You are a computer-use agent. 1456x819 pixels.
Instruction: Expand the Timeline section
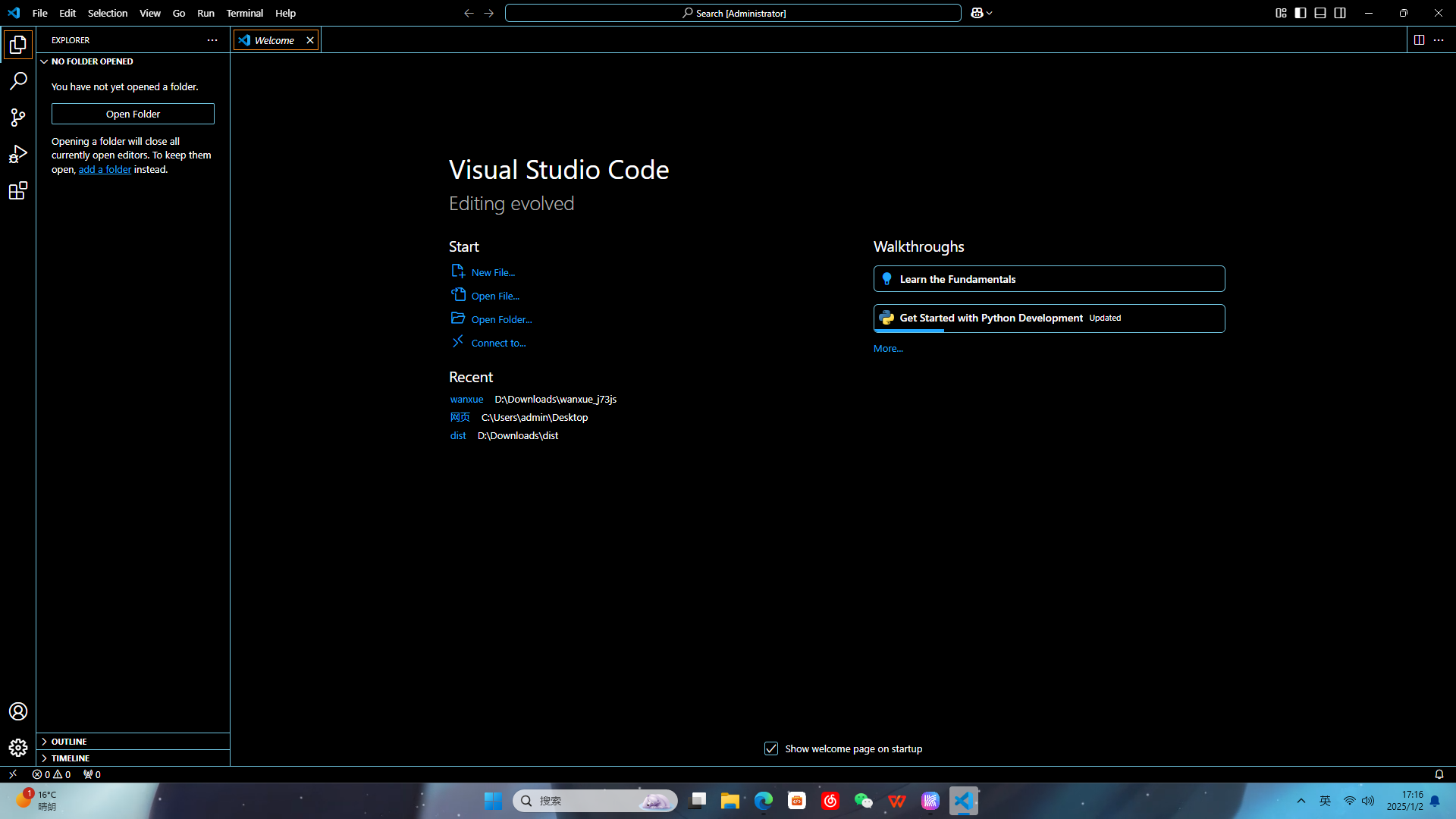click(x=71, y=758)
